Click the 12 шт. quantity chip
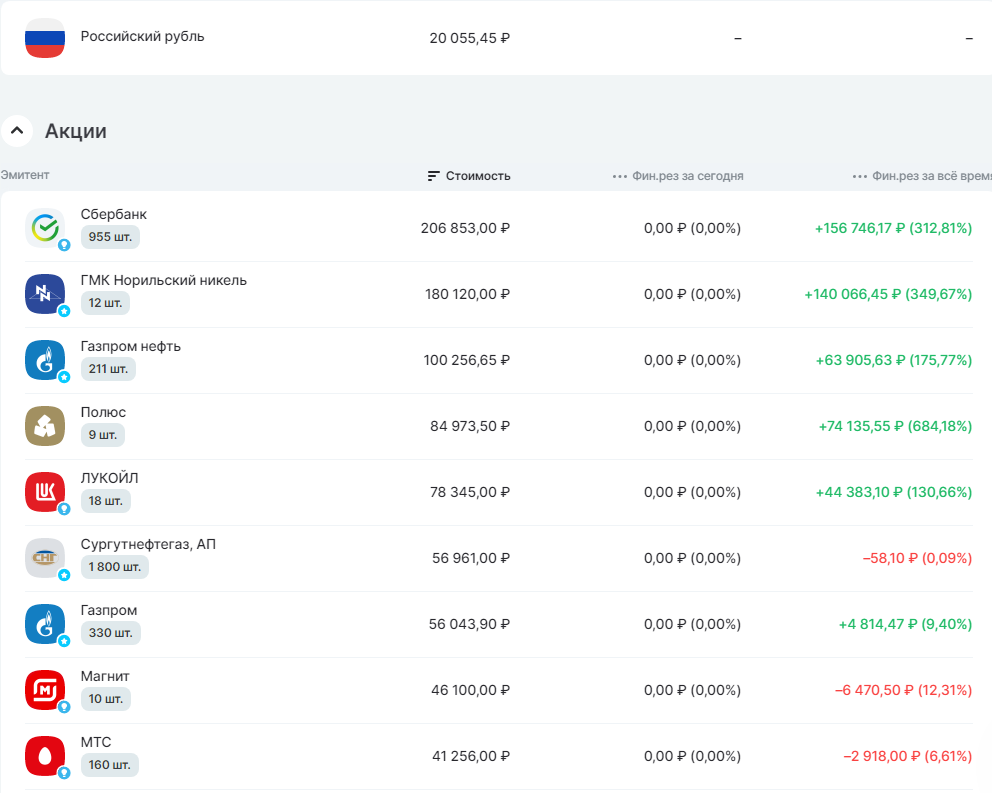 pos(105,303)
